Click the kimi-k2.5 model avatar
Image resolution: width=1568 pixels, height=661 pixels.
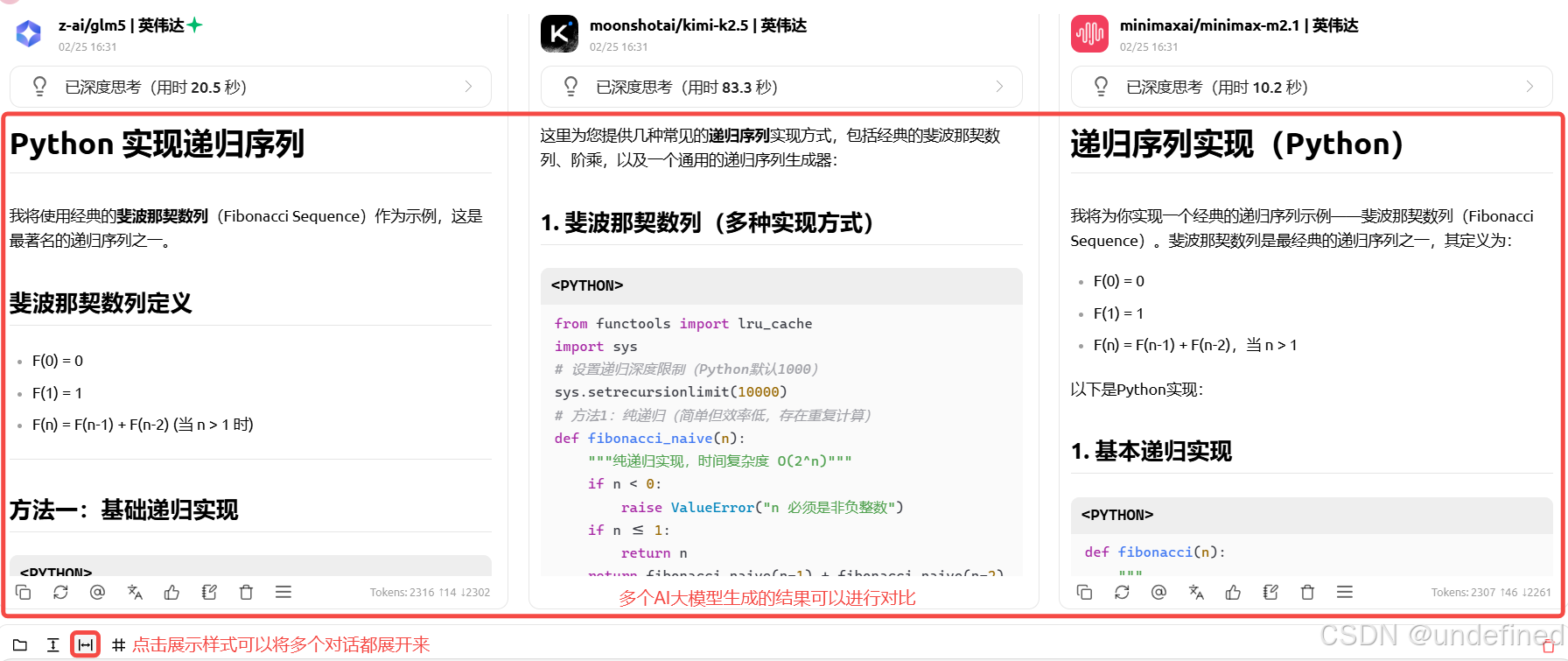pos(559,34)
